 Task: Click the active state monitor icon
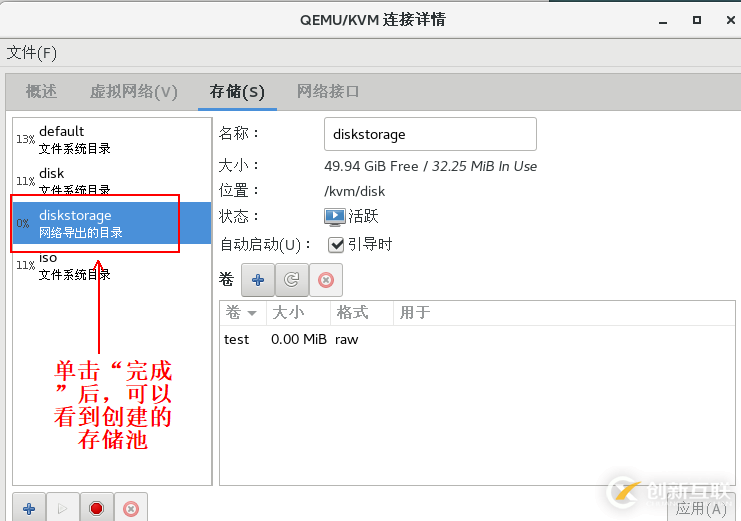[334, 216]
